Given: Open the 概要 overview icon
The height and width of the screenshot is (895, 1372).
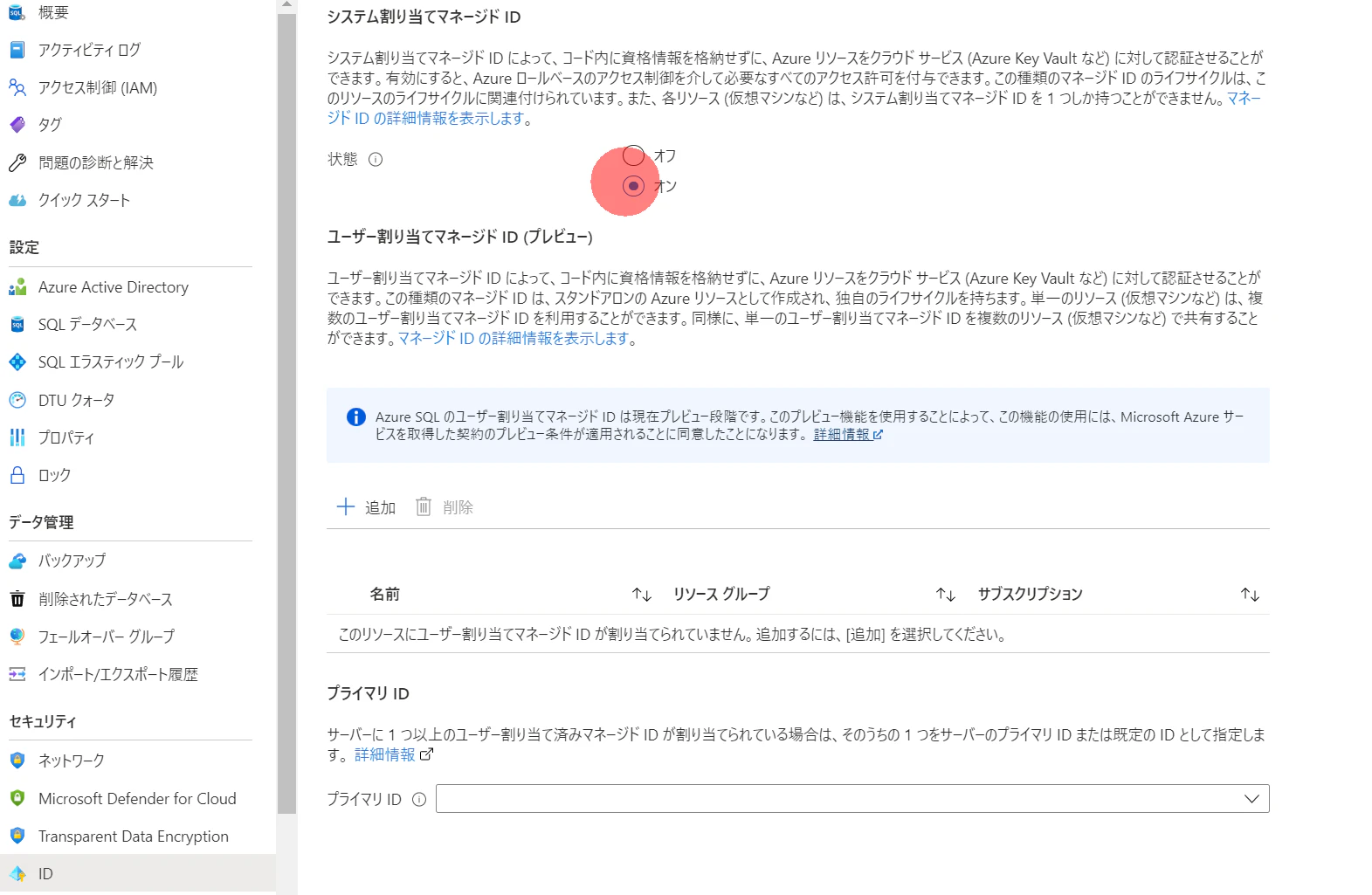Looking at the screenshot, I should click(x=17, y=12).
